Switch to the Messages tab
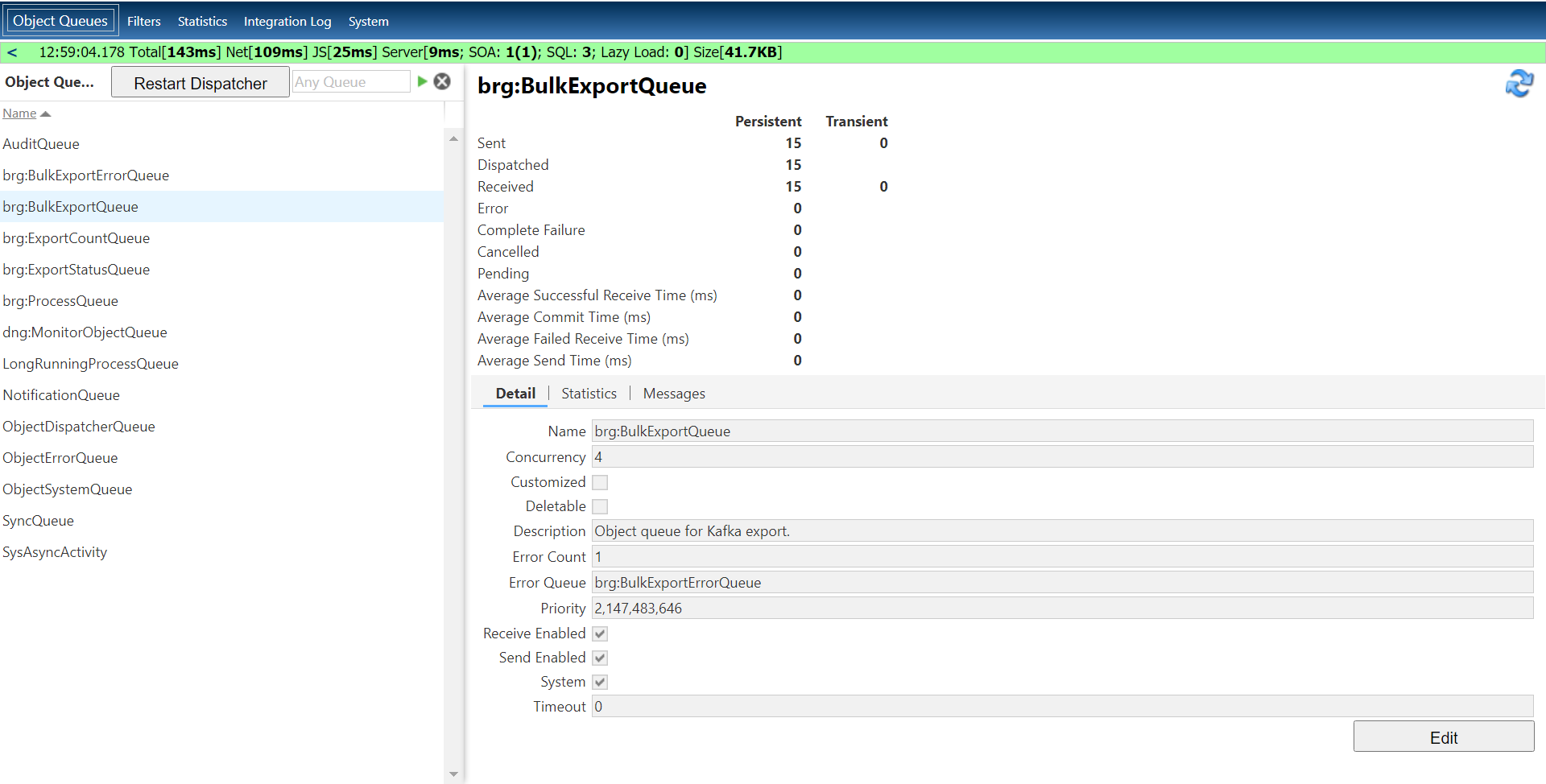Image resolution: width=1546 pixels, height=784 pixels. pos(673,393)
